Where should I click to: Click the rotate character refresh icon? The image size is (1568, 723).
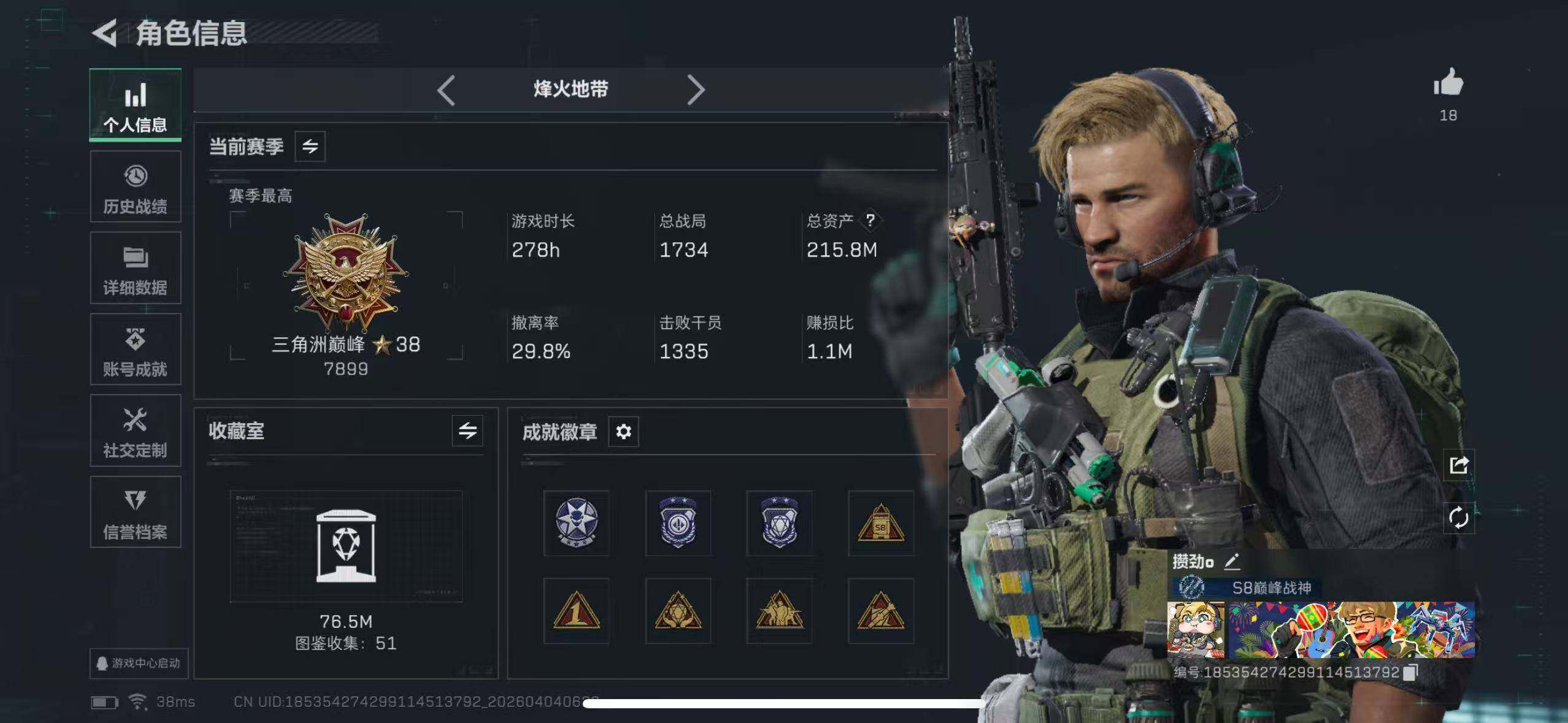click(x=1458, y=518)
